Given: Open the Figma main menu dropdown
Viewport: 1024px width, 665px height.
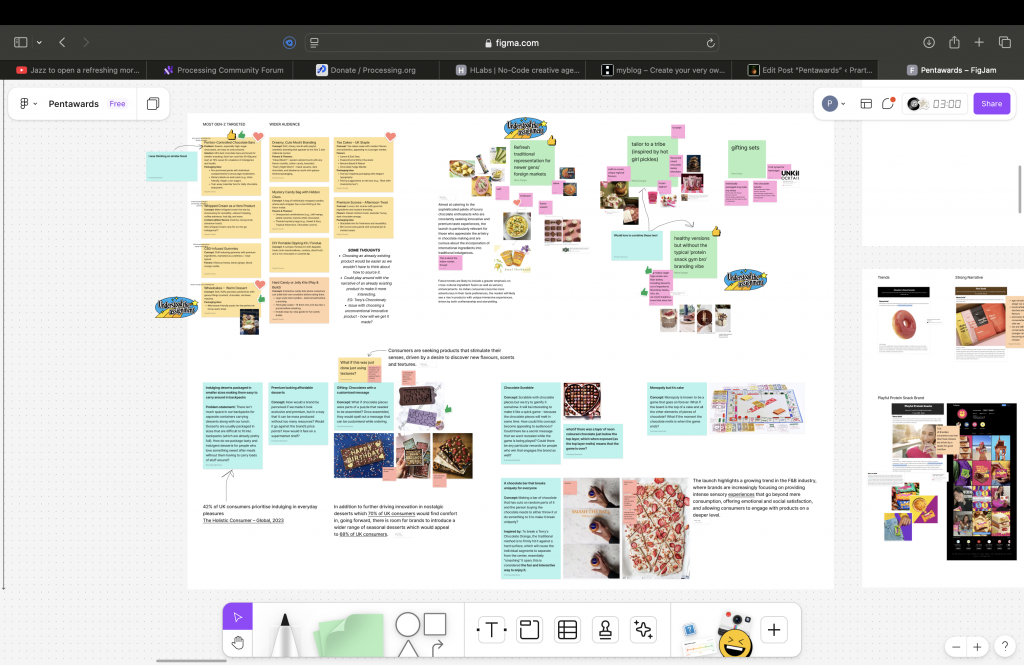Looking at the screenshot, I should click(x=28, y=104).
